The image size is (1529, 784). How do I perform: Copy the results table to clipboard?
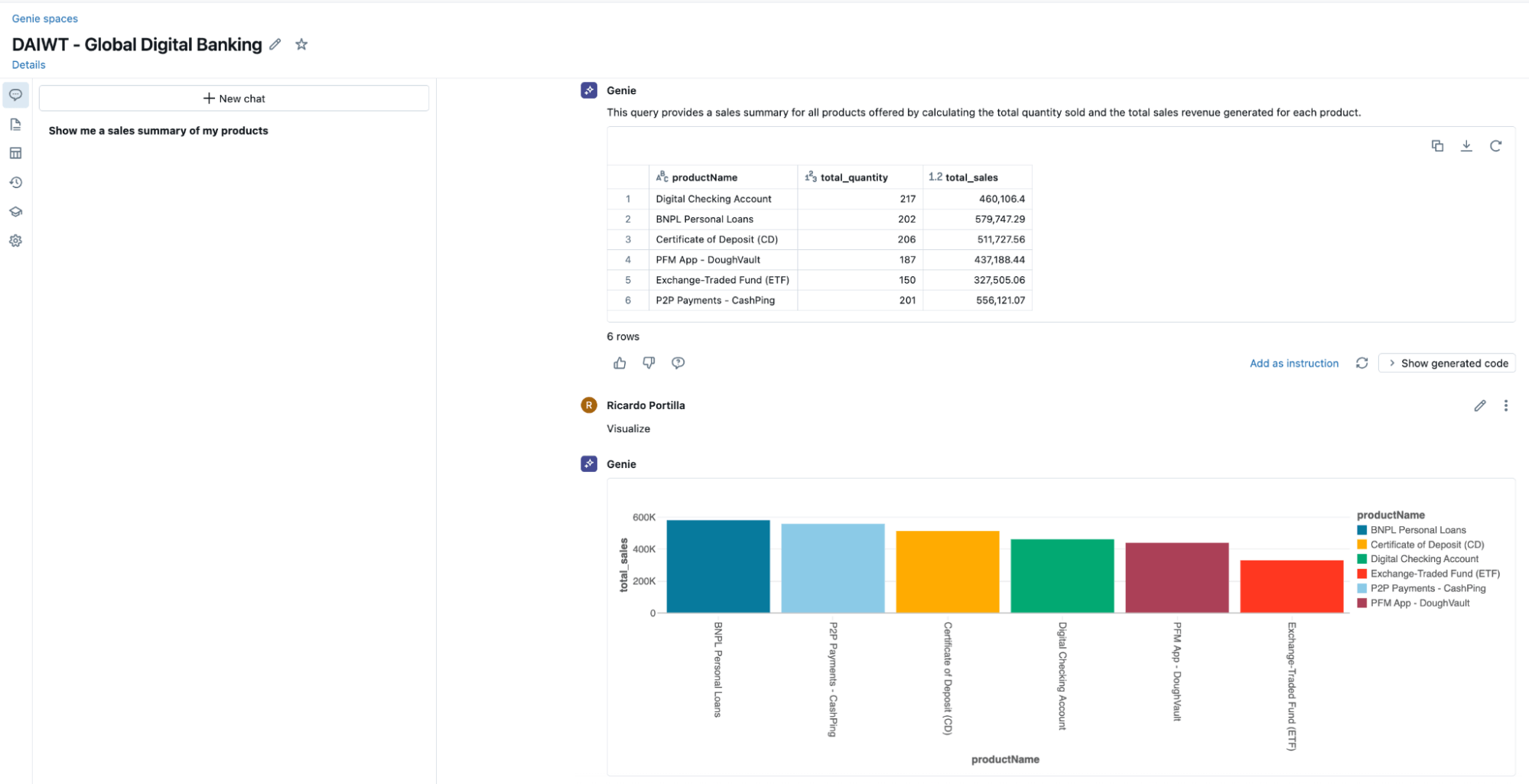tap(1437, 146)
